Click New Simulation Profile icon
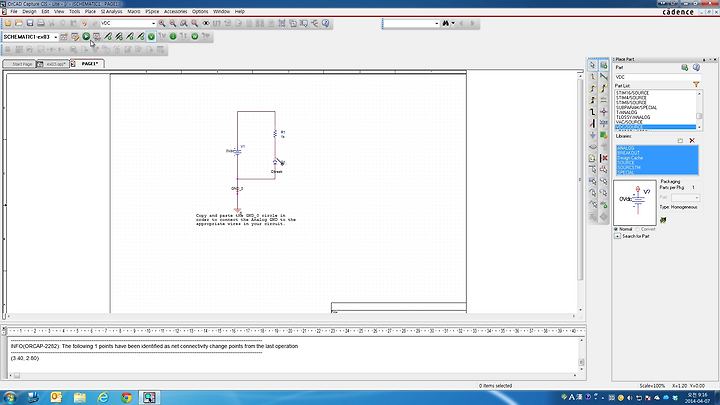 (x=64, y=36)
